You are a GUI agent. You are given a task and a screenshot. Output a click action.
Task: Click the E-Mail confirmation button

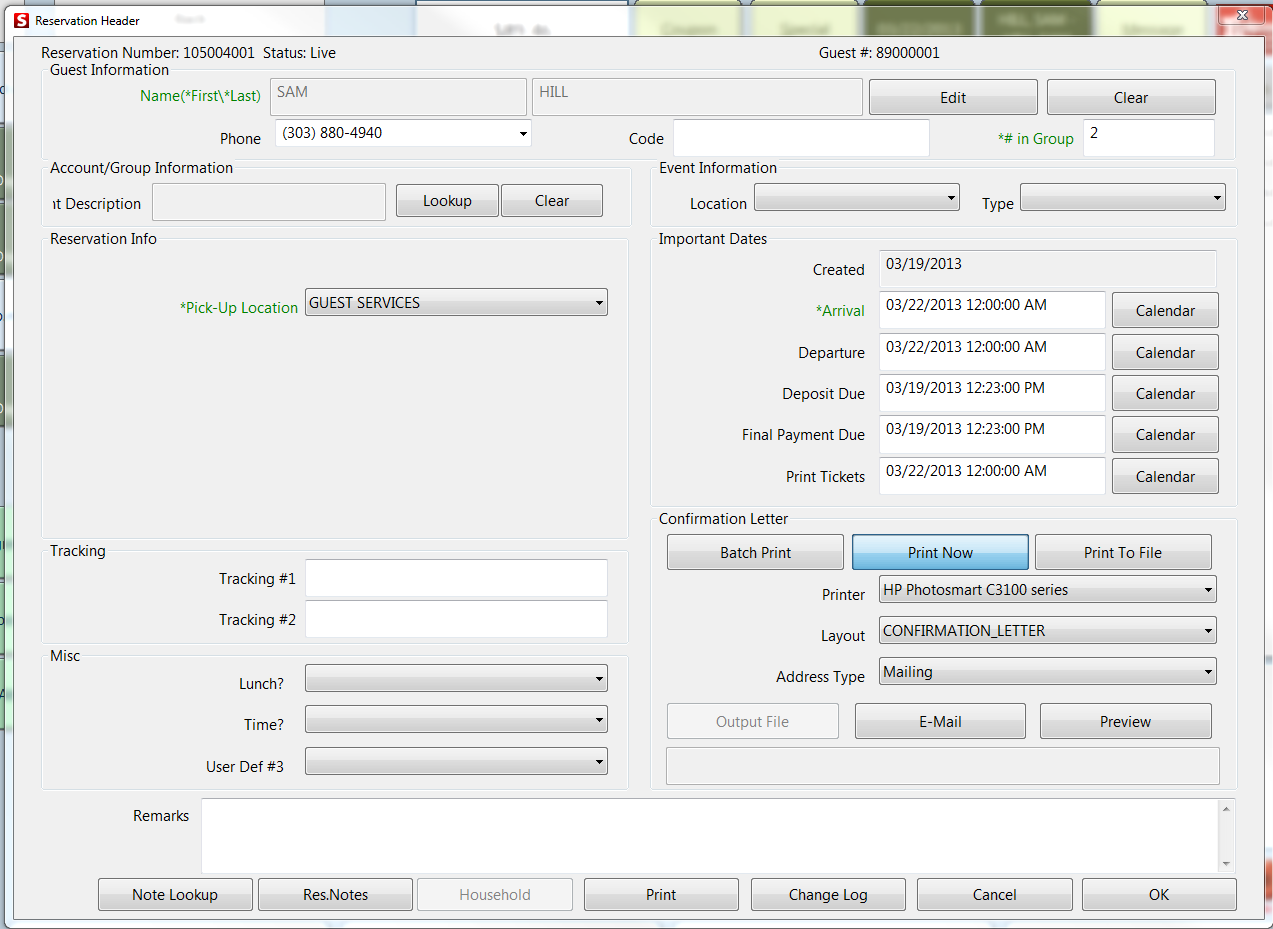coord(939,722)
